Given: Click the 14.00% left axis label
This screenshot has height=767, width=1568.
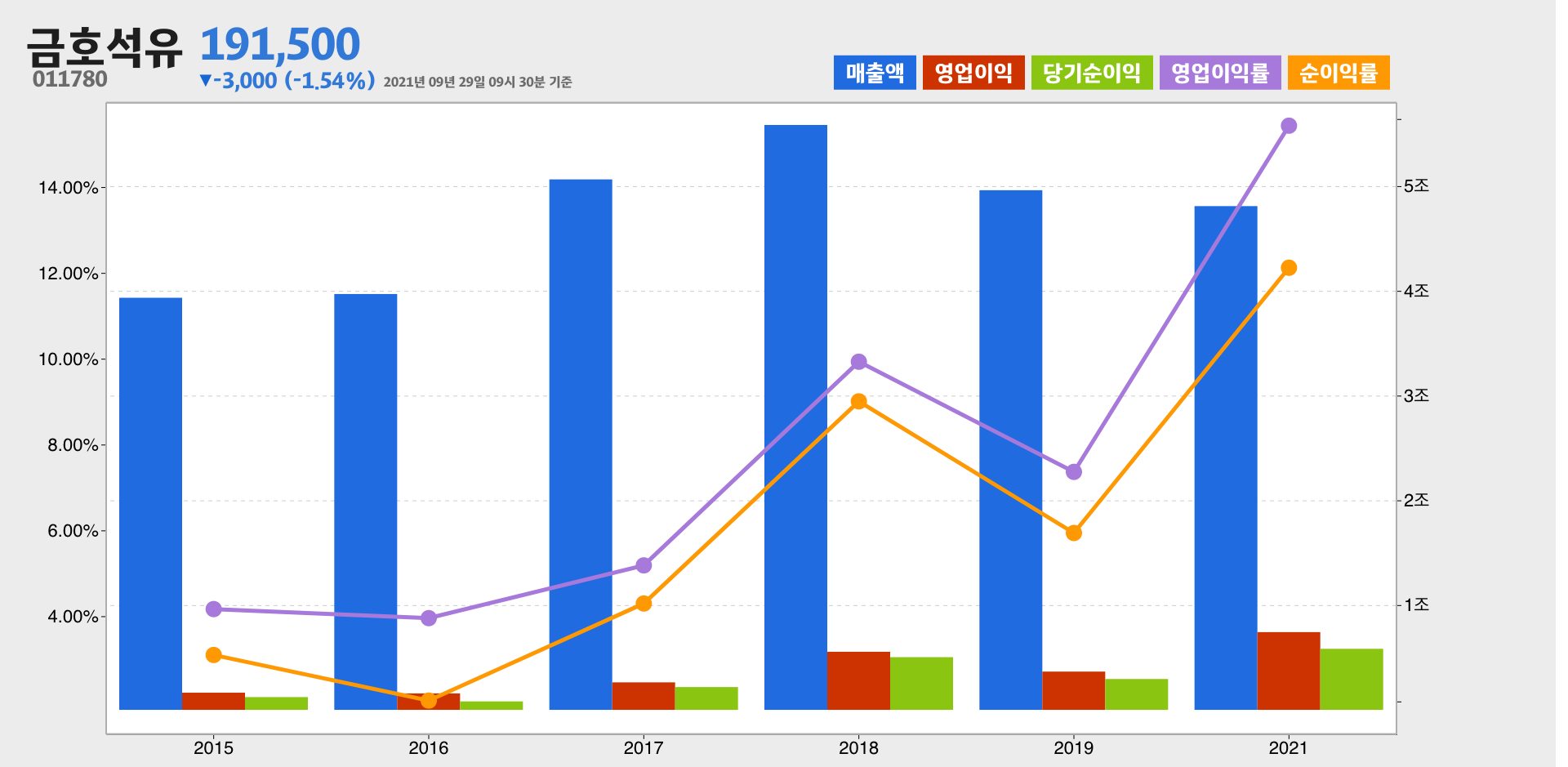Looking at the screenshot, I should click(68, 188).
